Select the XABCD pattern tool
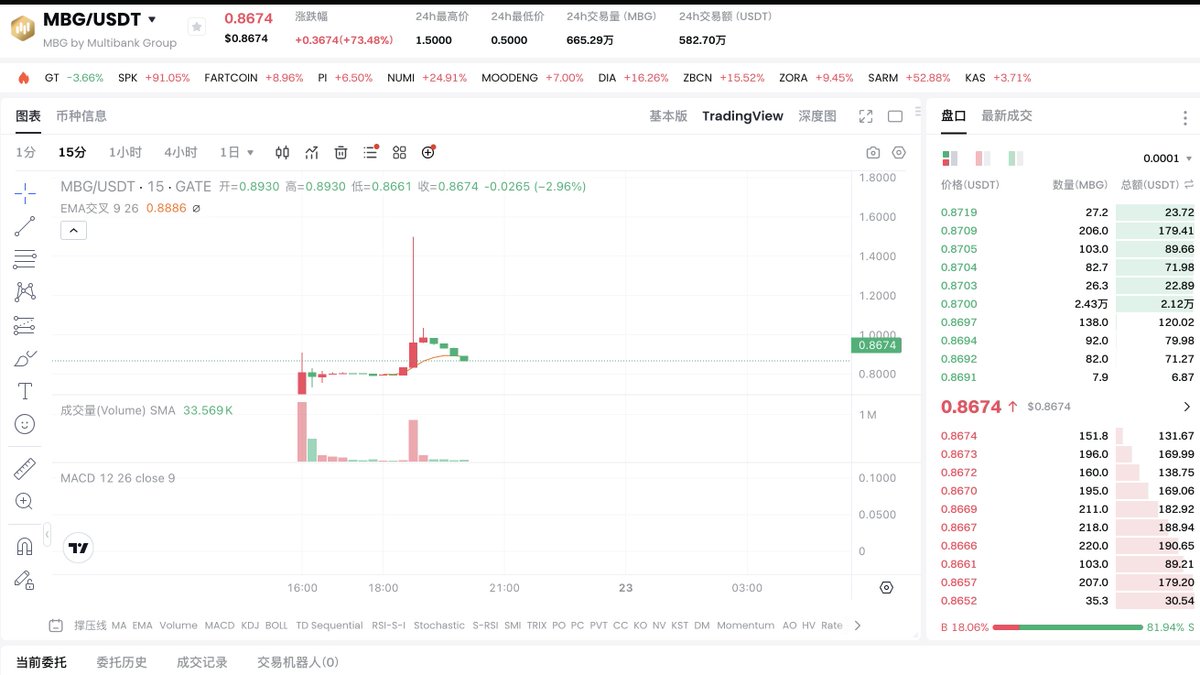Screen dimensions: 1200x675 click(25, 292)
